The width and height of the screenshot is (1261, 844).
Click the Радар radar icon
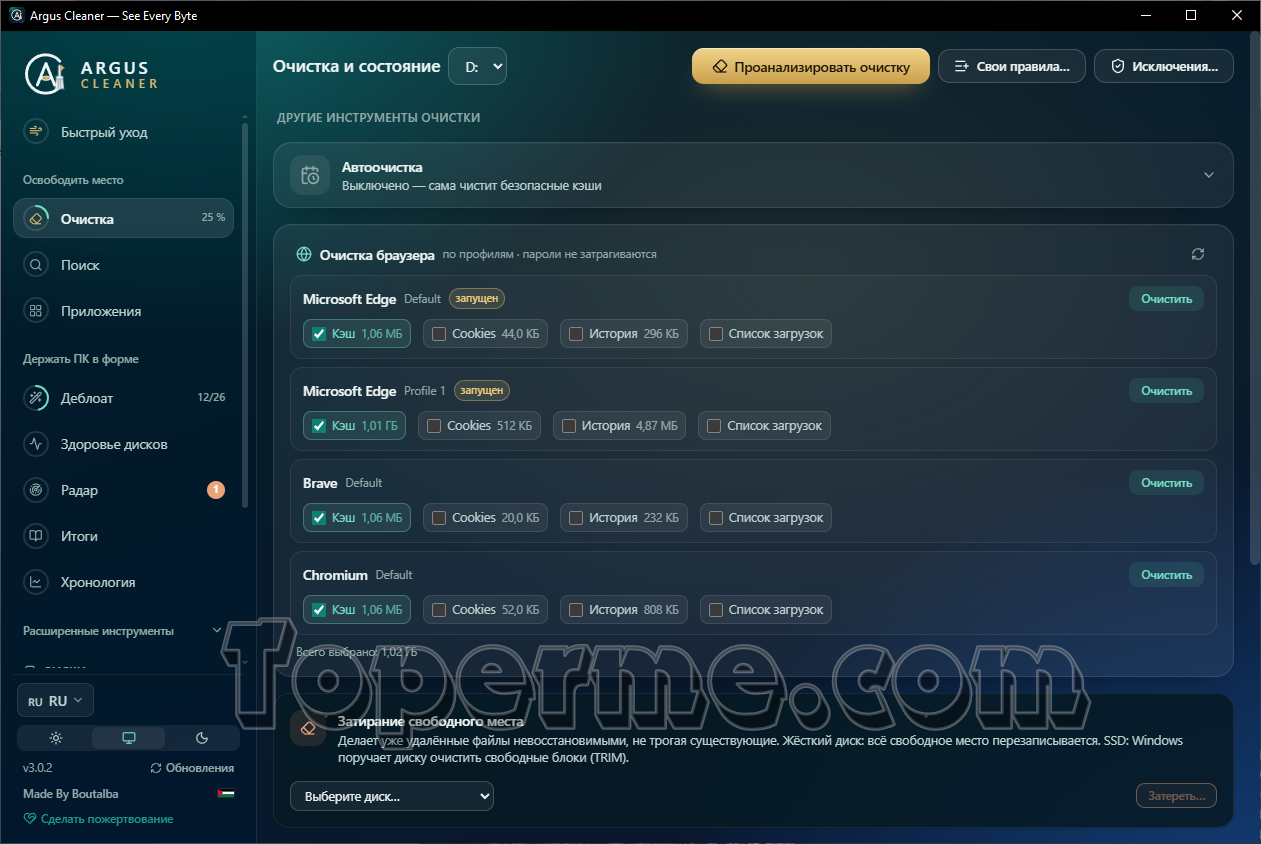click(x=36, y=490)
